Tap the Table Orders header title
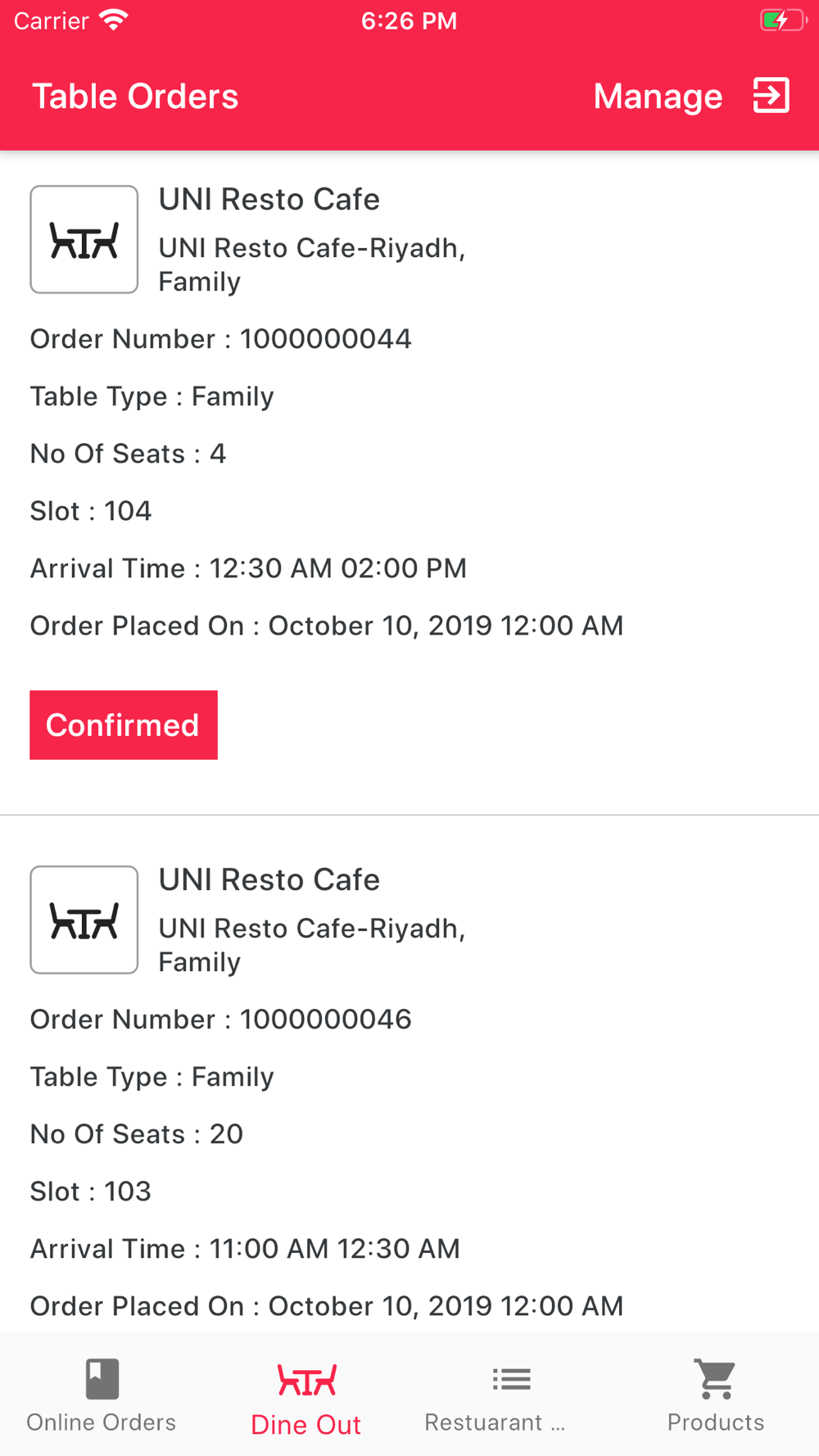The image size is (819, 1456). [135, 97]
